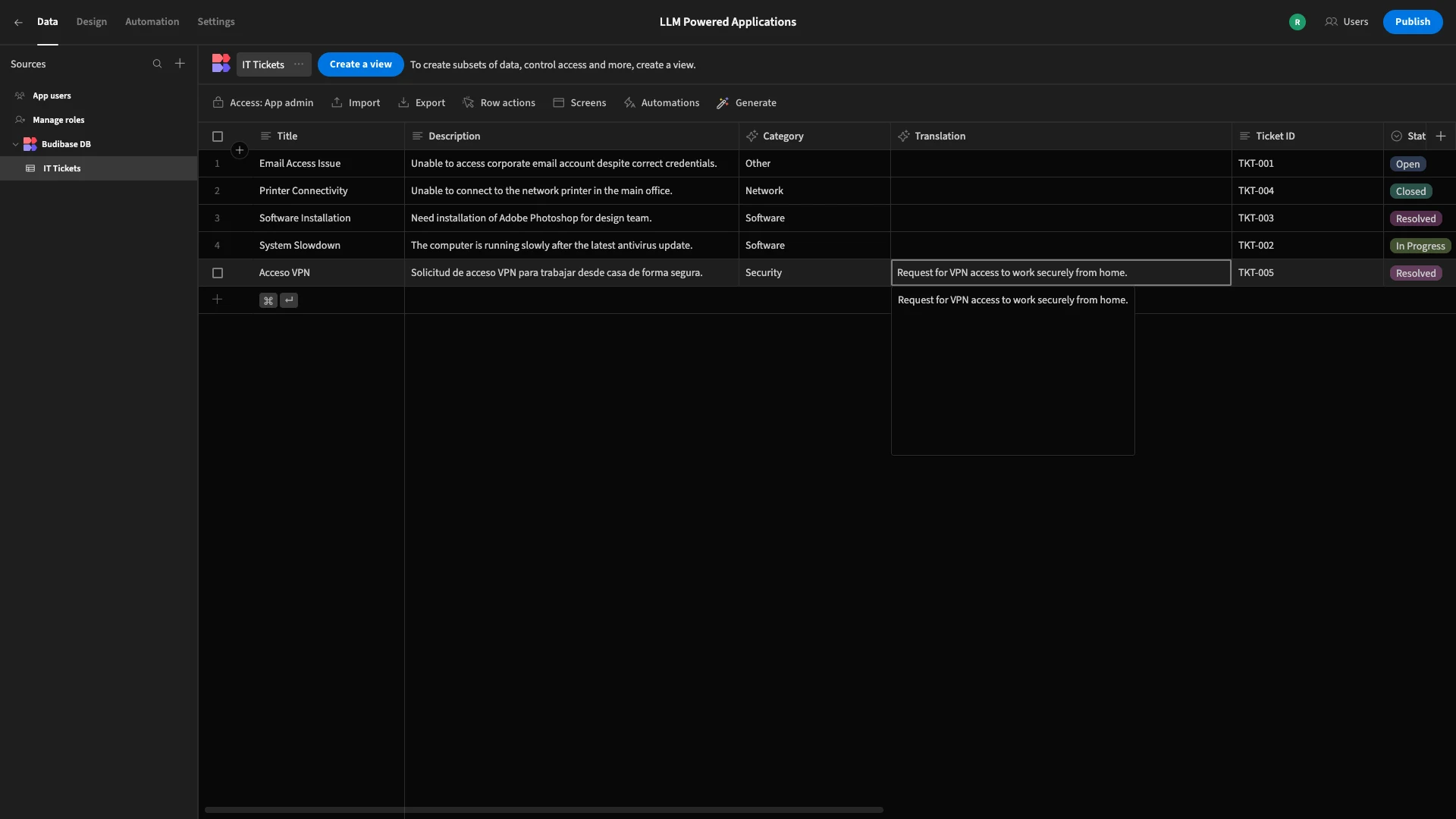Select IT Tickets table in sidebar
1456x819 pixels.
[x=99, y=168]
